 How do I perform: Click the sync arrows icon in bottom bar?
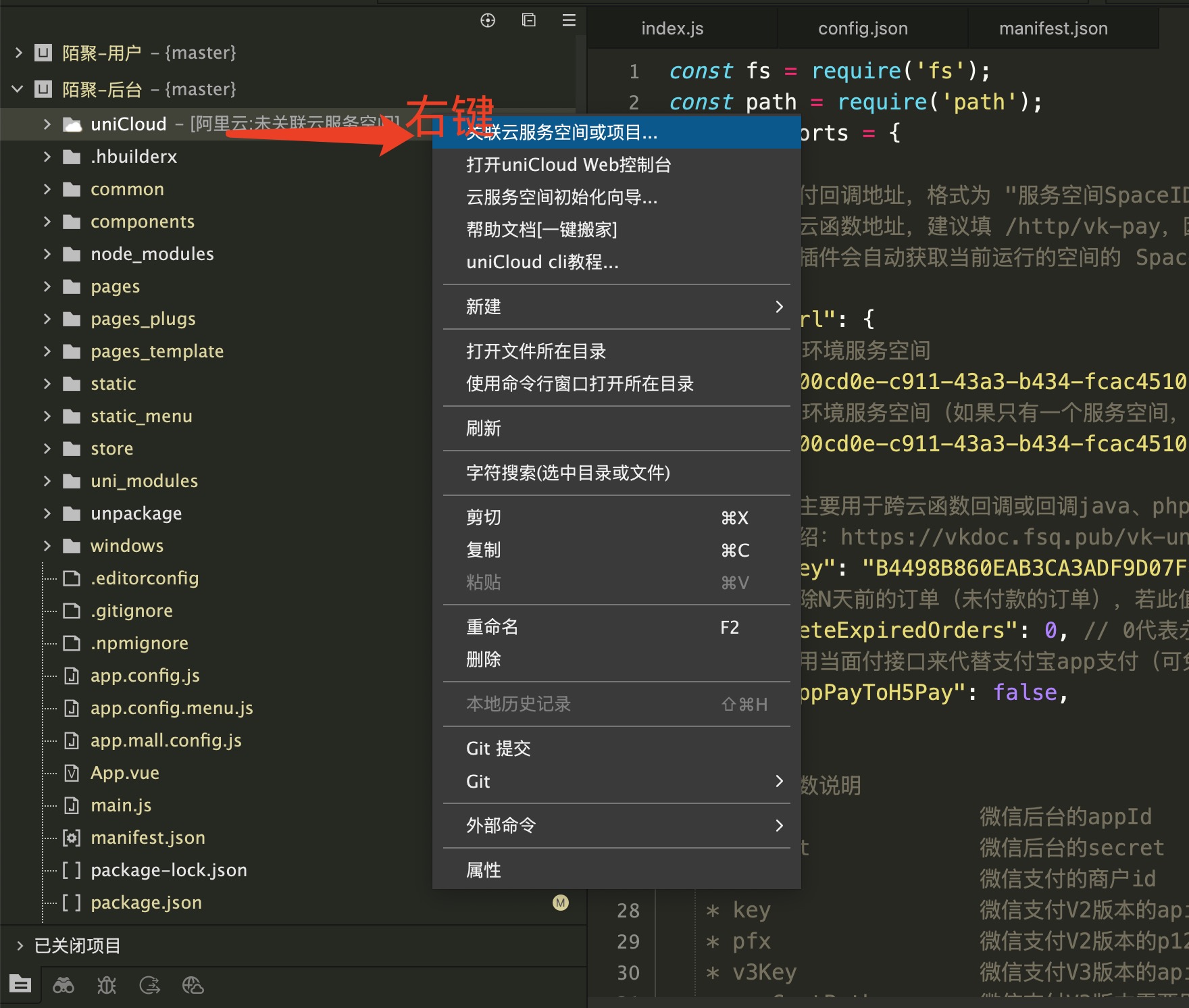(149, 986)
